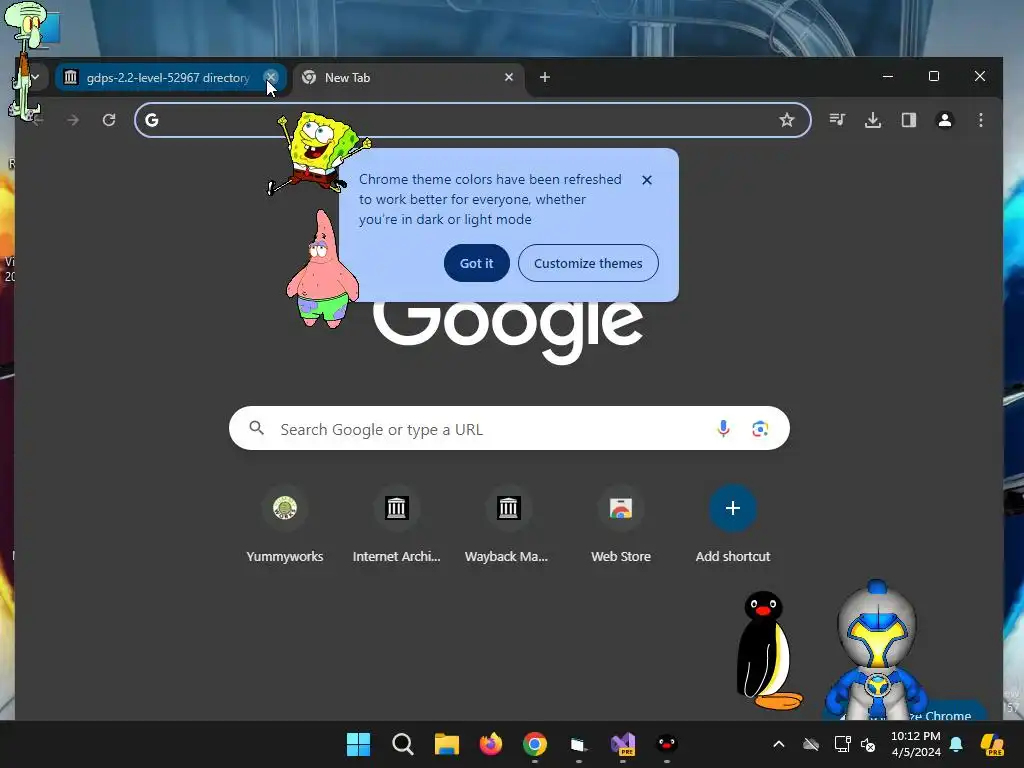
Task: Click the Search Google or type a URL box
Action: pyautogui.click(x=509, y=428)
